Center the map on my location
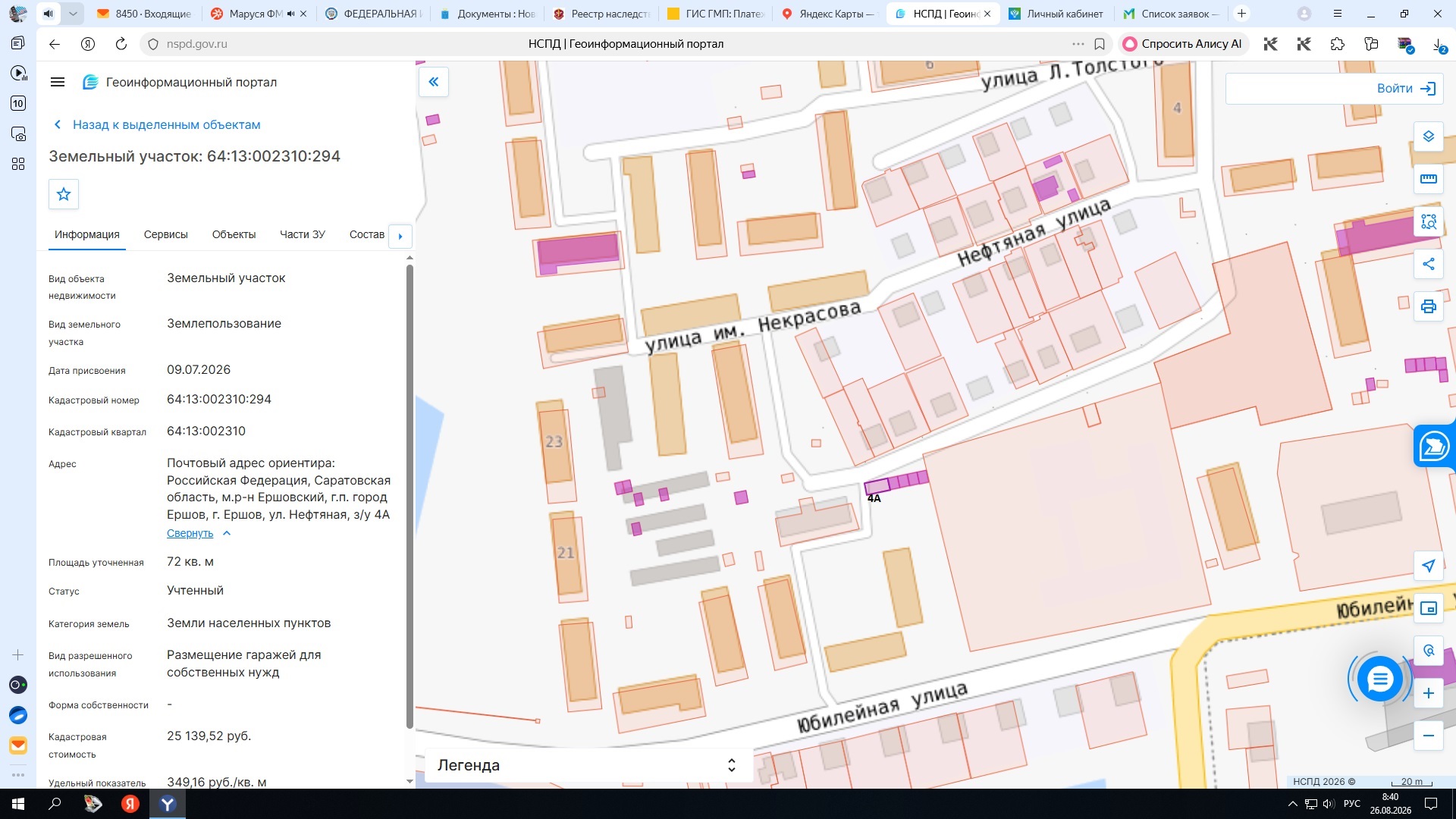Image resolution: width=1456 pixels, height=819 pixels. pos(1429,566)
